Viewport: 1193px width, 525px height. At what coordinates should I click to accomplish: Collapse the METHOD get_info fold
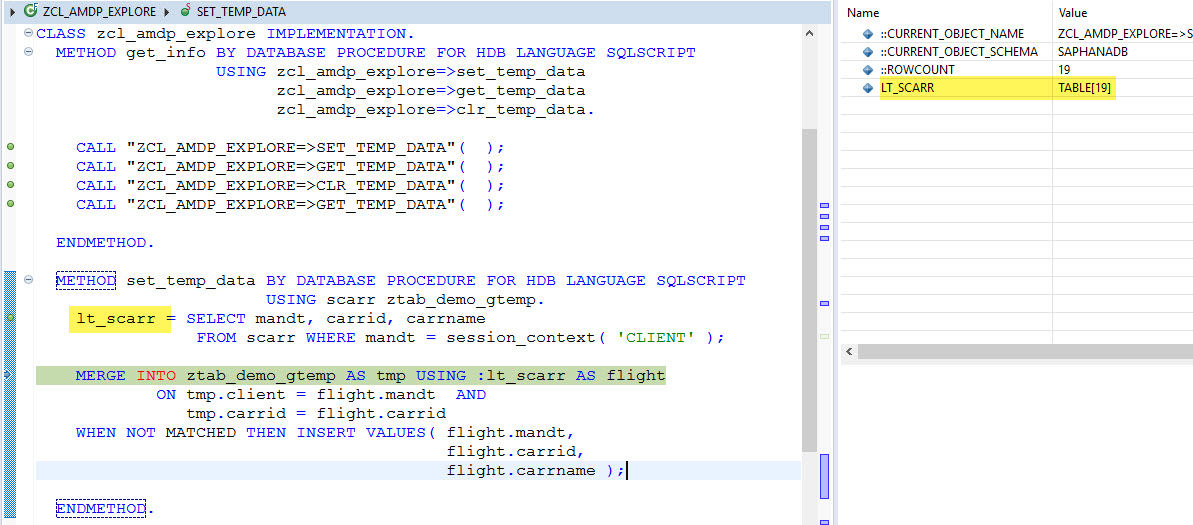coord(27,53)
